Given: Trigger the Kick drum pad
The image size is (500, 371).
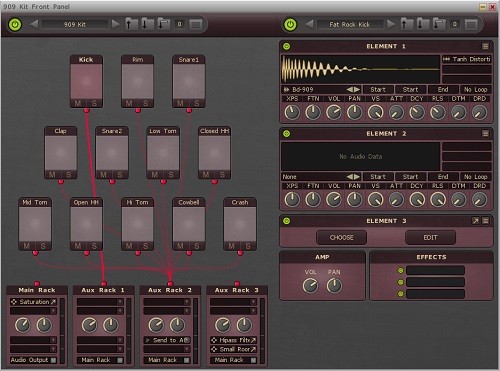Looking at the screenshot, I should [x=86, y=81].
